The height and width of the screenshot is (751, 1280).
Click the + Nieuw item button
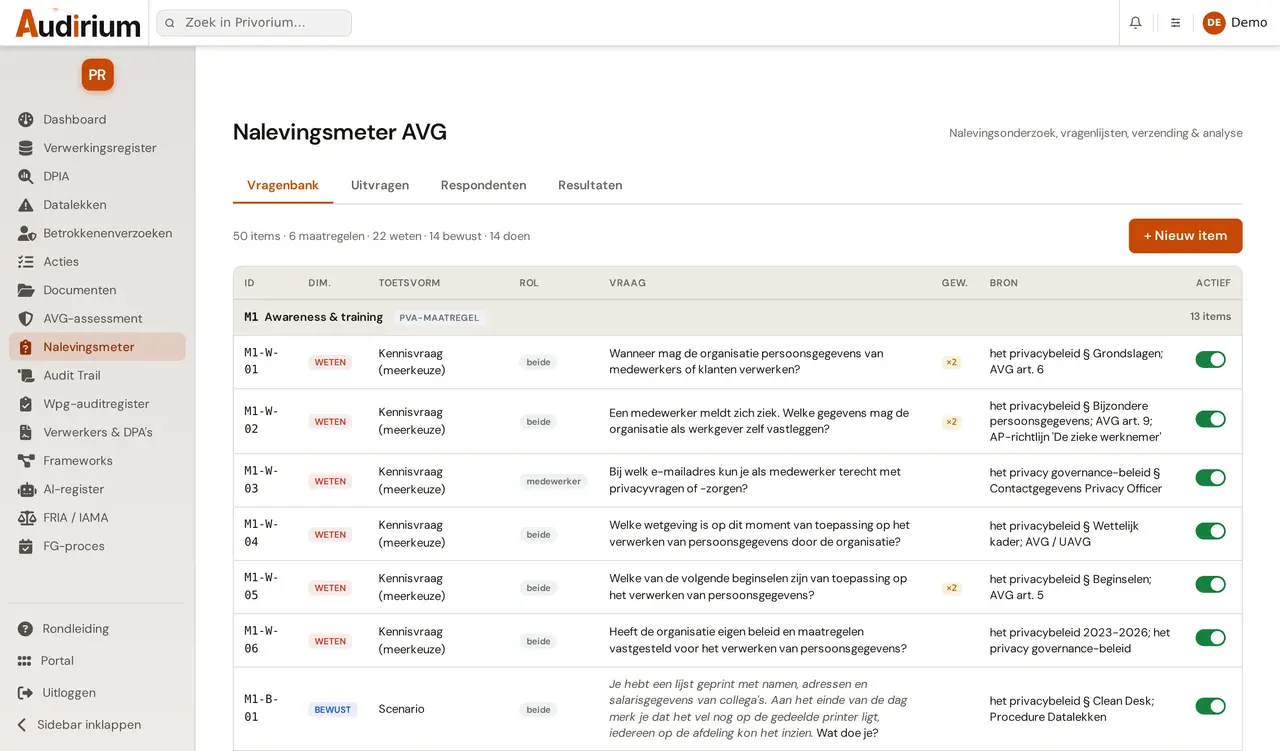[1185, 236]
